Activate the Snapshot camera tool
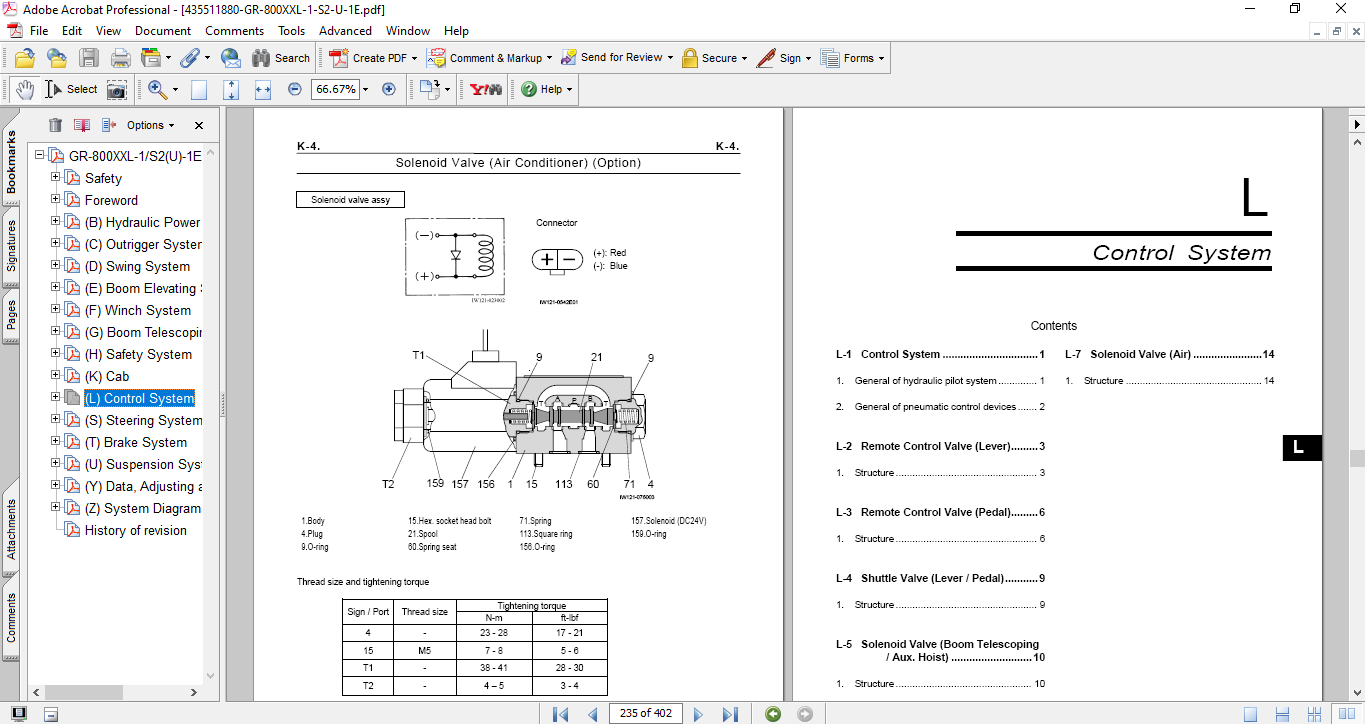Image resolution: width=1365 pixels, height=724 pixels. tap(117, 89)
